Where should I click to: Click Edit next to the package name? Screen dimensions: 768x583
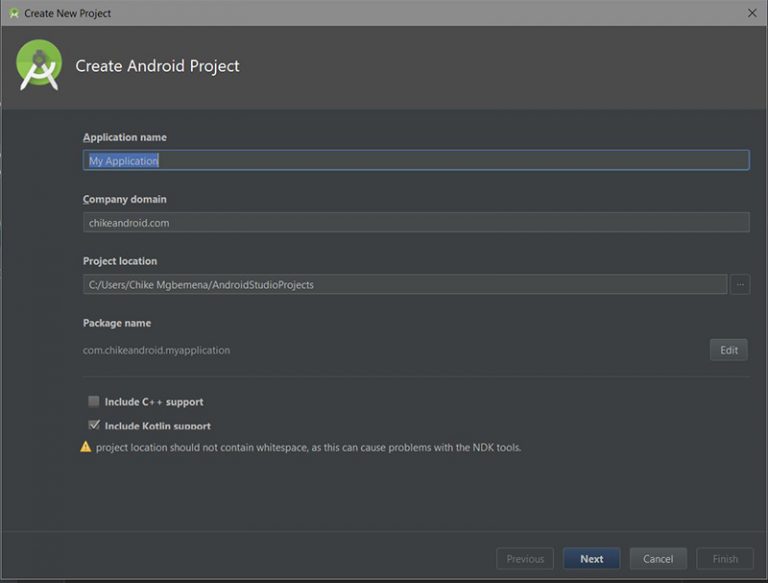[x=729, y=350]
